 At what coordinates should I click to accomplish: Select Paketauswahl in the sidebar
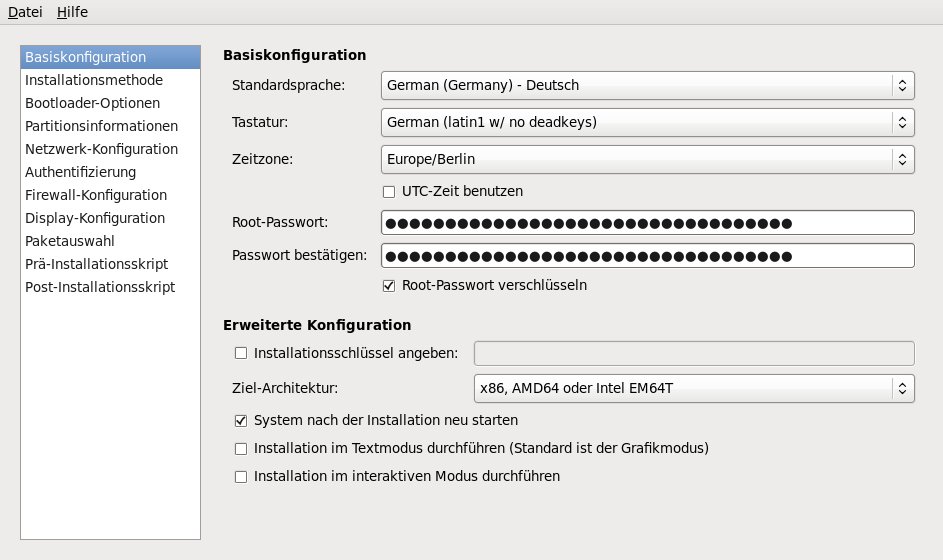[x=70, y=241]
